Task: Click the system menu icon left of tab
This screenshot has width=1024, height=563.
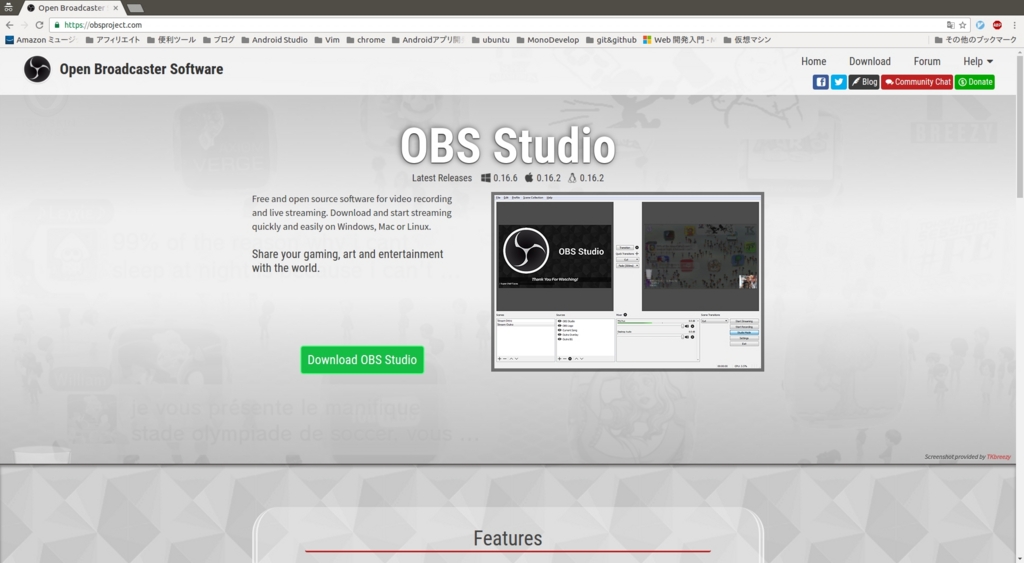Action: tap(8, 8)
